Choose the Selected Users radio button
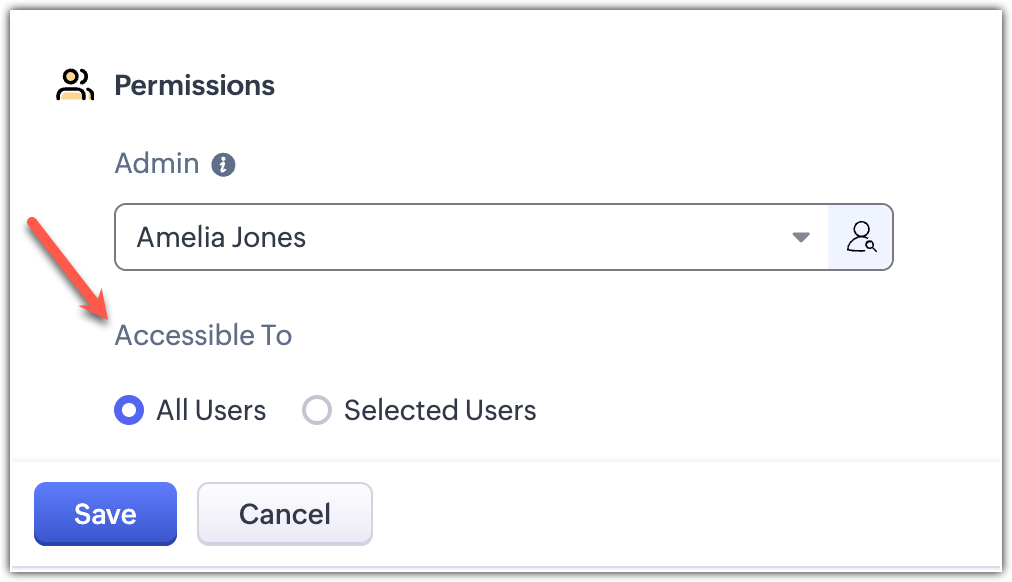 tap(317, 410)
